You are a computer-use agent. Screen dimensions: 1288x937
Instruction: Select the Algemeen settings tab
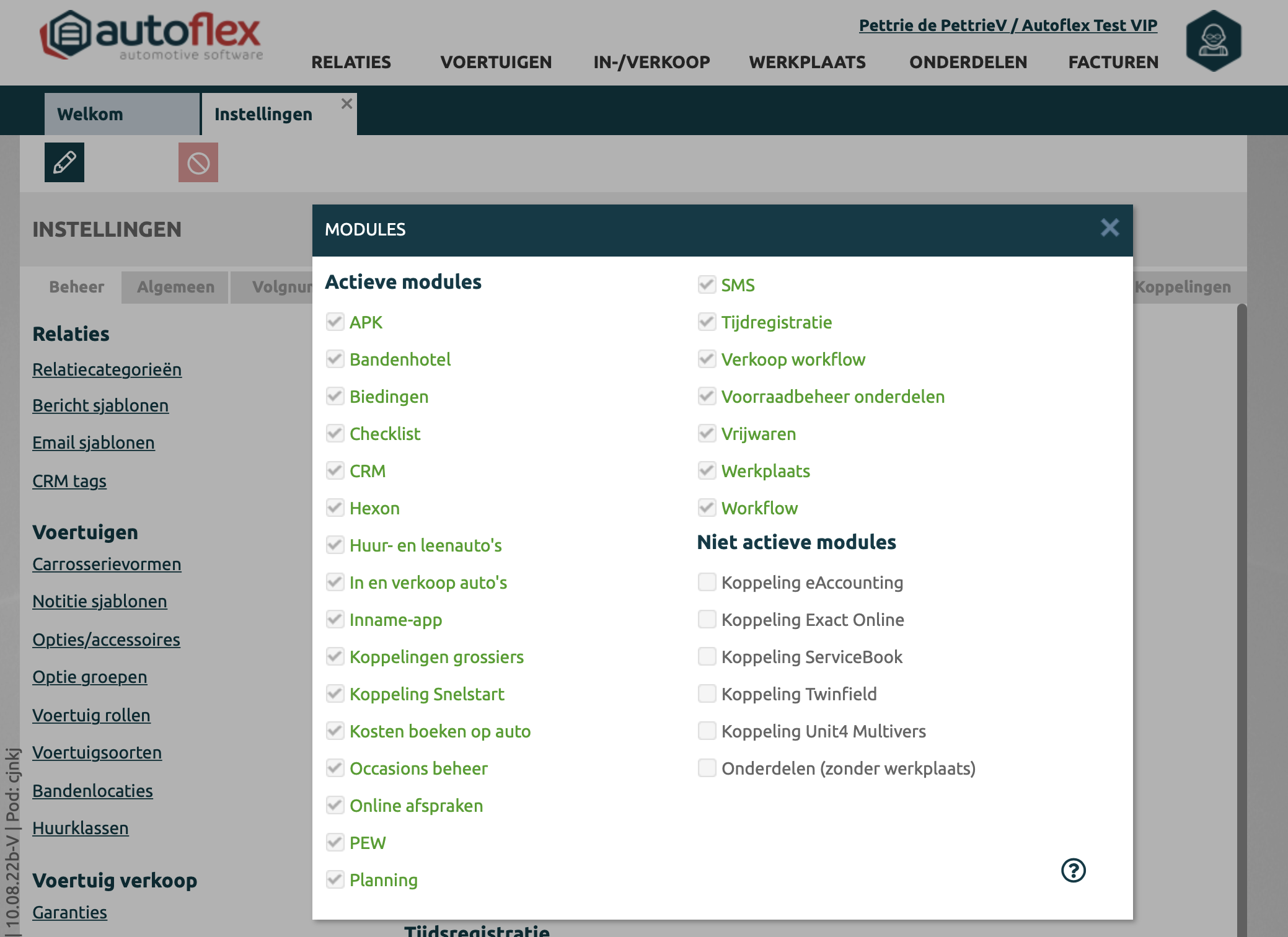175,287
